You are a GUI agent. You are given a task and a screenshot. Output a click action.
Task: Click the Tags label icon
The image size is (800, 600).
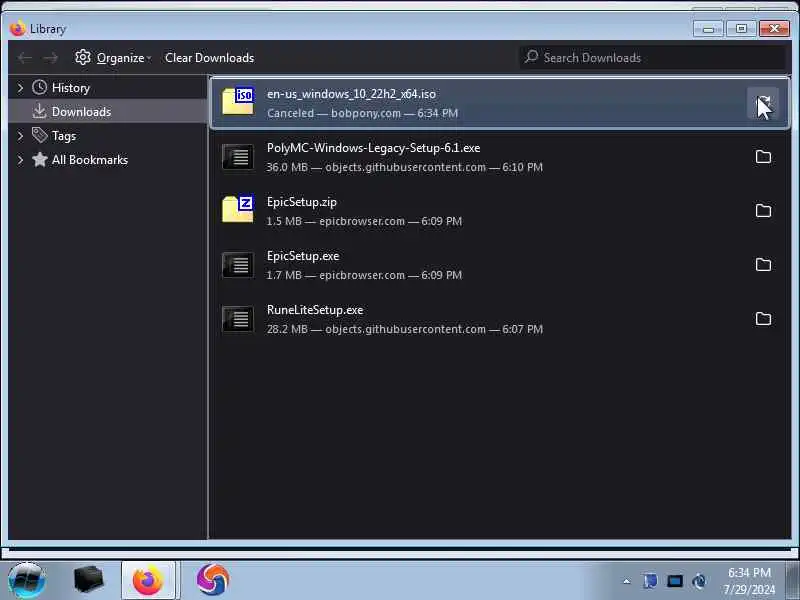click(x=39, y=135)
